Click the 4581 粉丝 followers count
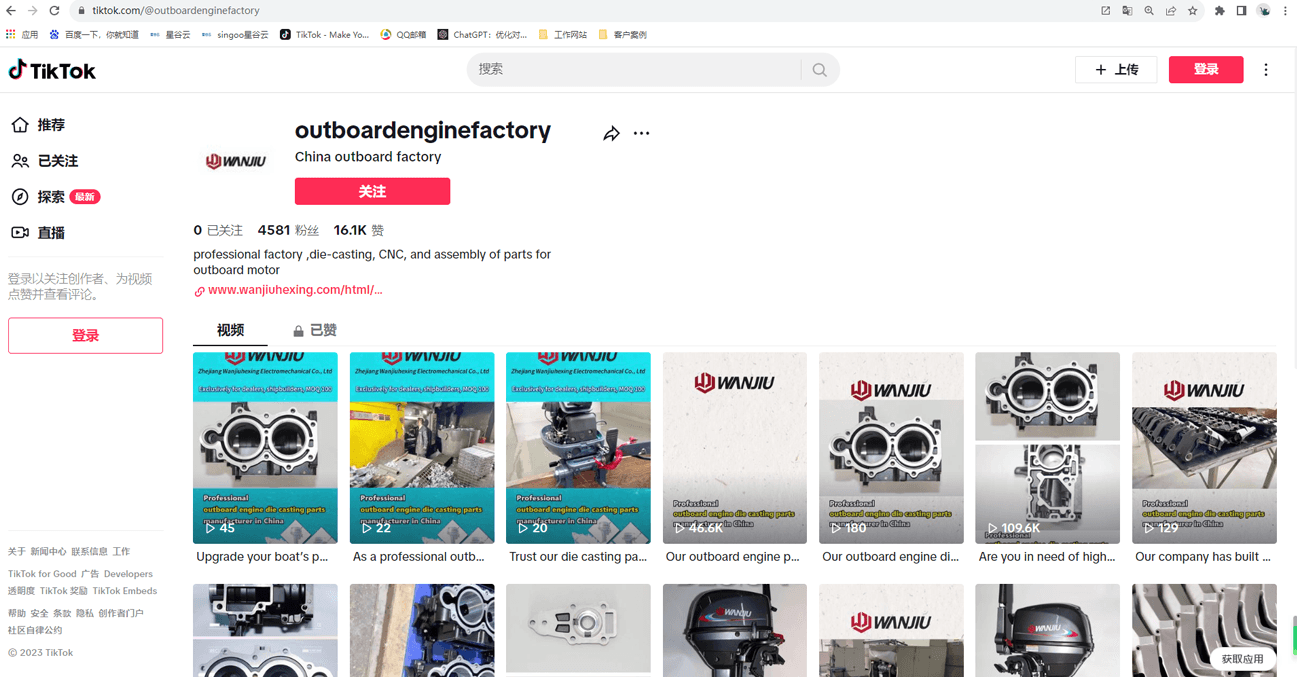This screenshot has width=1297, height=677. pos(288,230)
